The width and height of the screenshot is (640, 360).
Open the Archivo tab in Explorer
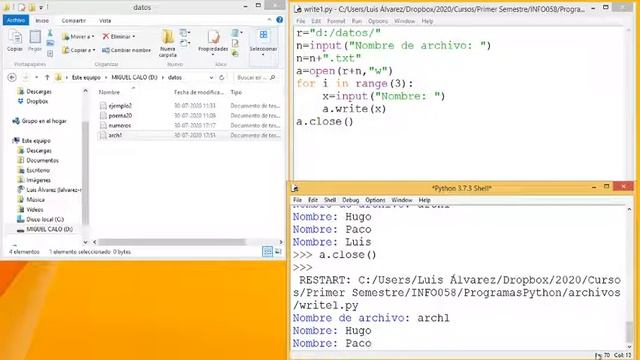point(16,20)
